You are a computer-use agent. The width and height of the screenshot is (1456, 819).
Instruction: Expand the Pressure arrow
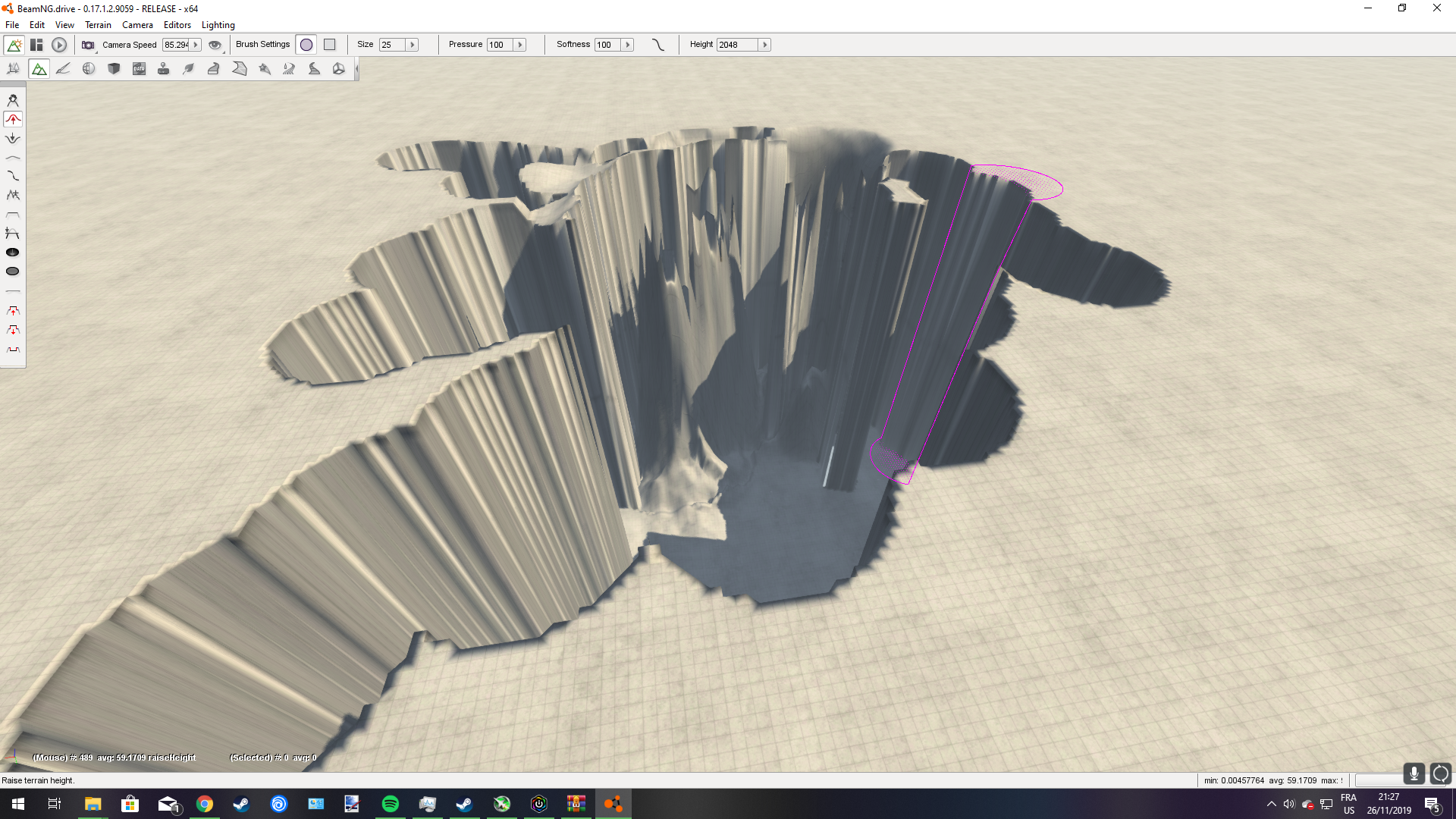click(x=520, y=45)
